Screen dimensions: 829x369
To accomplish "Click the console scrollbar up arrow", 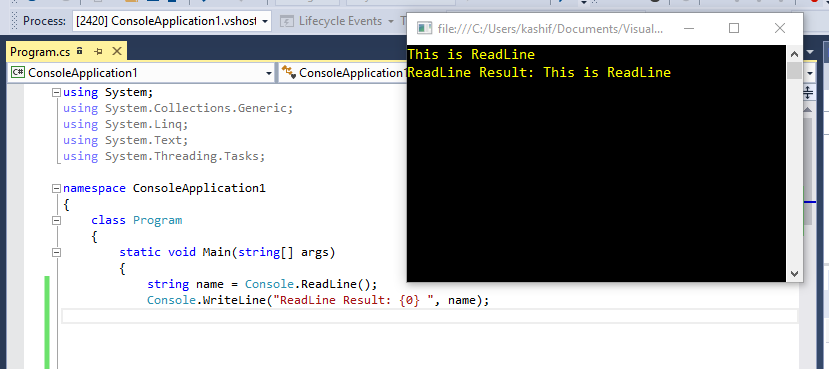I will tap(794, 53).
